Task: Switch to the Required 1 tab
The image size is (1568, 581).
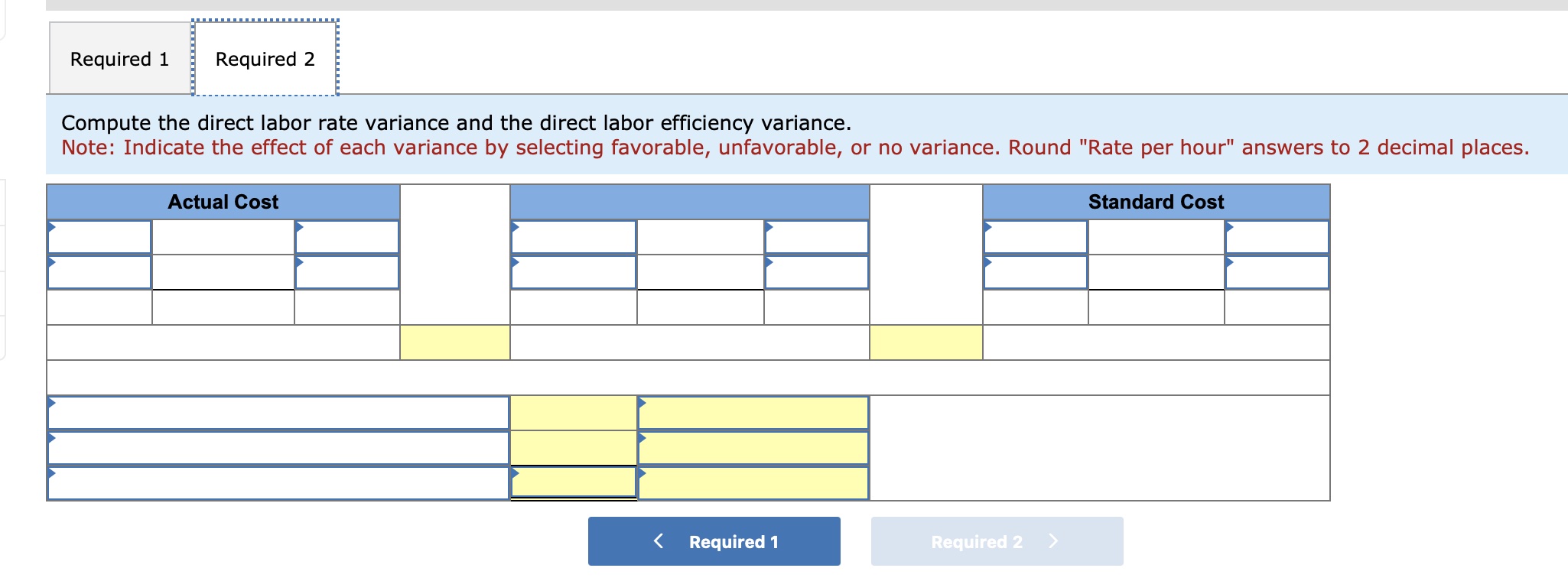Action: coord(119,58)
